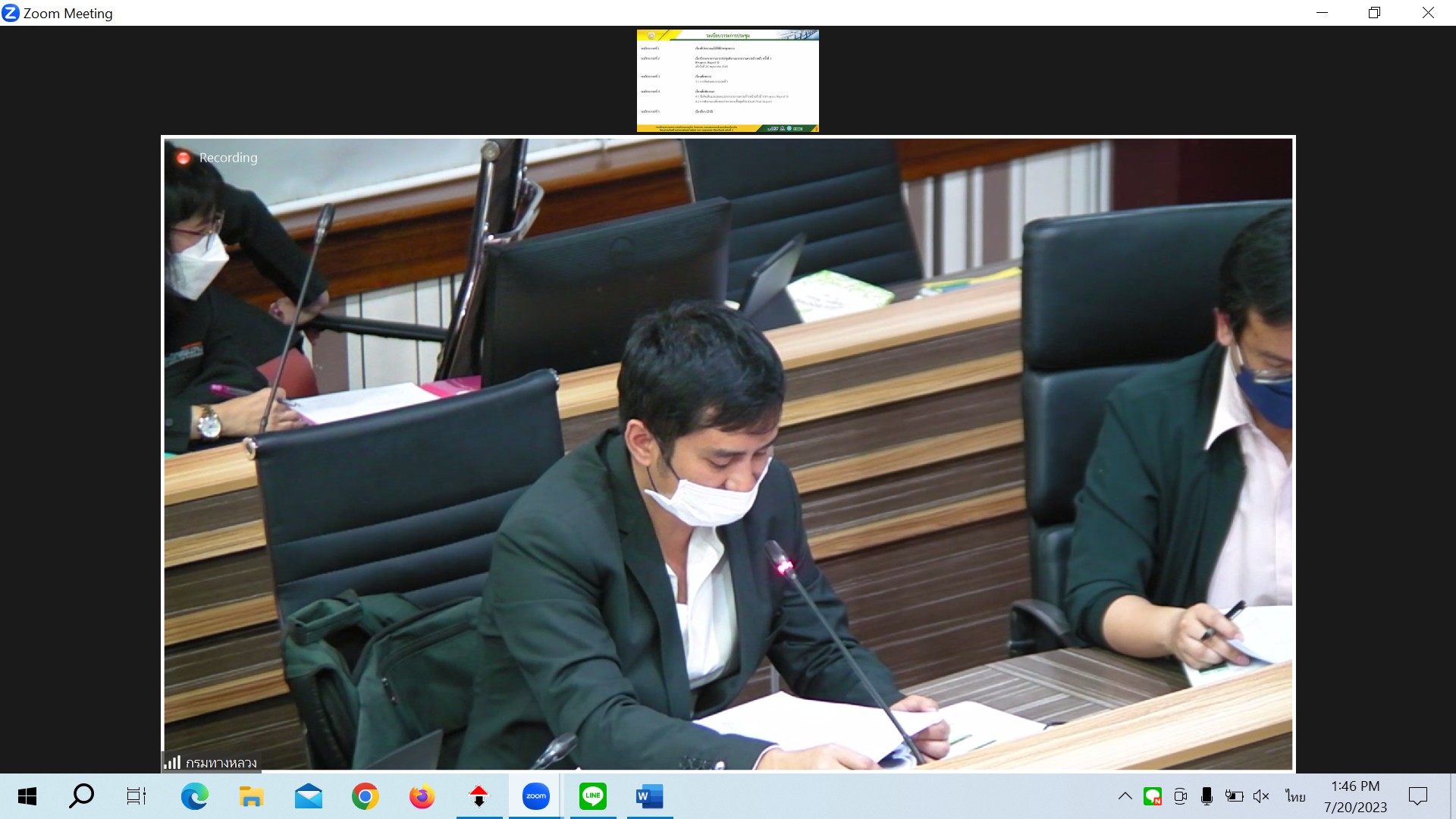Open Task View on the taskbar
The height and width of the screenshot is (819, 1456).
(136, 796)
